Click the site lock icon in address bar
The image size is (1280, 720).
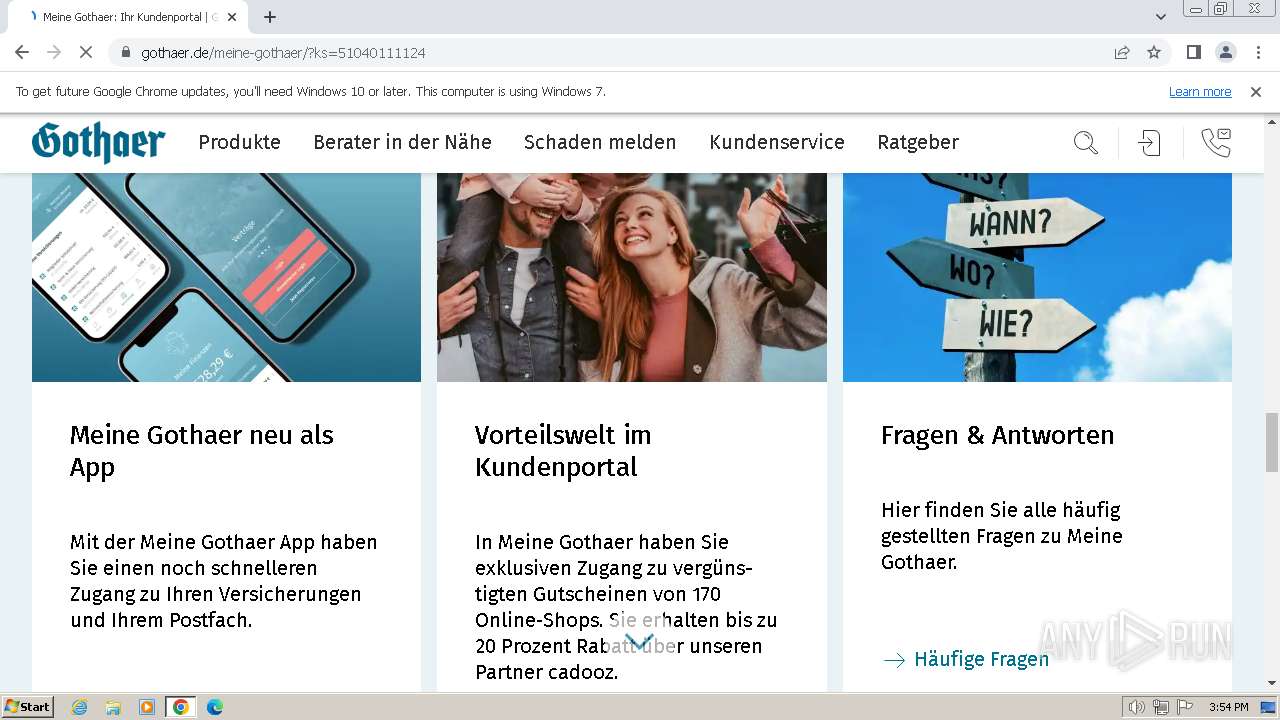coord(126,52)
